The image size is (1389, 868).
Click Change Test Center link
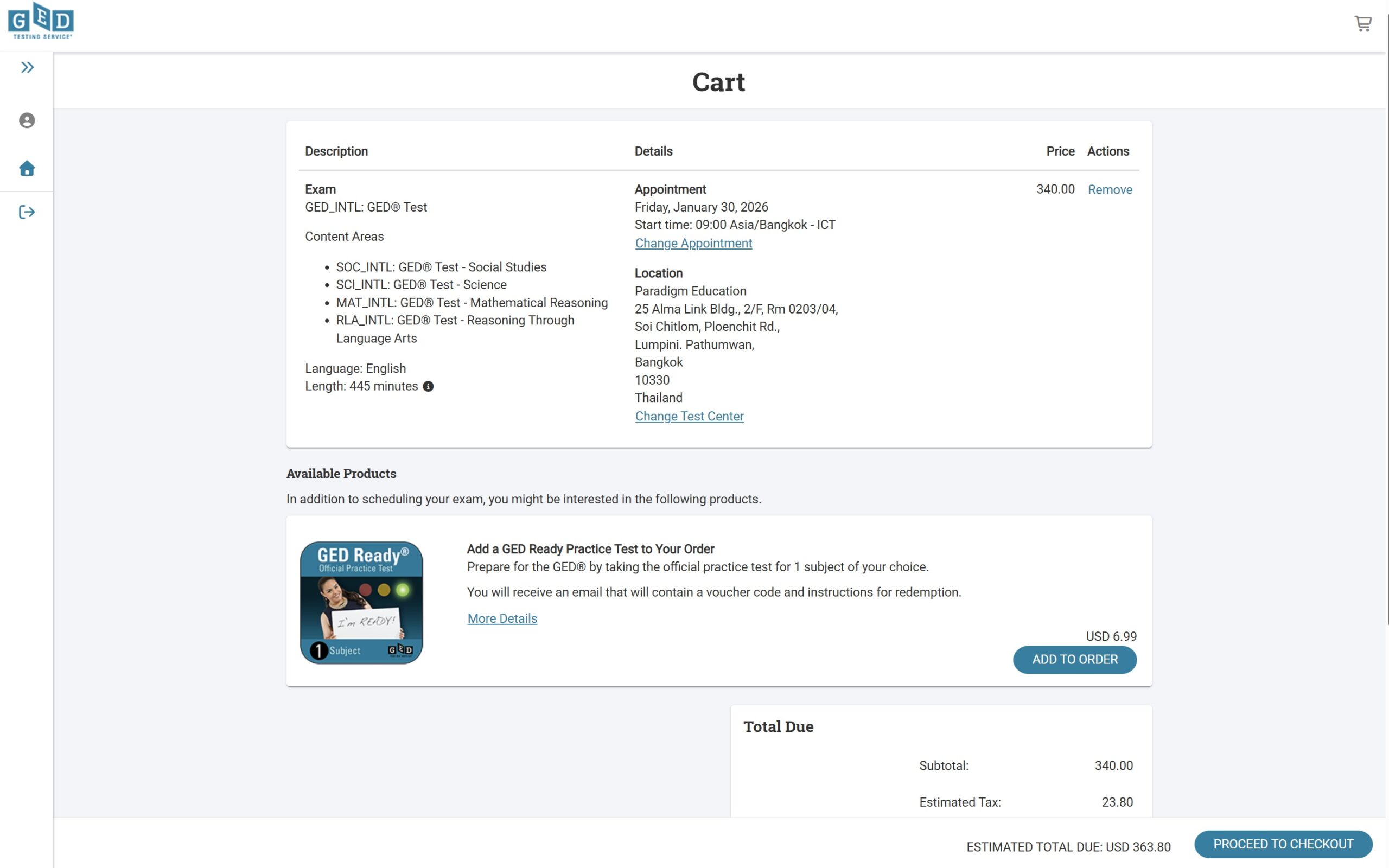coord(689,416)
